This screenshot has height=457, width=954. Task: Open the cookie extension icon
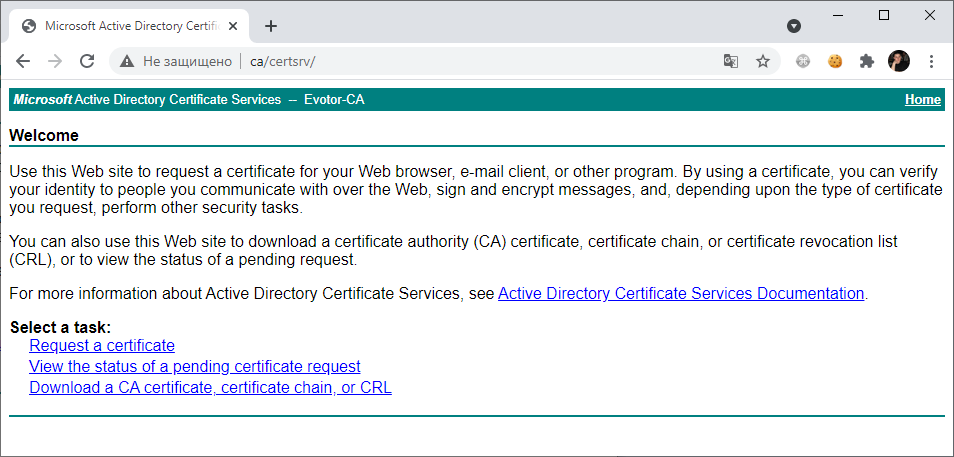tap(835, 61)
